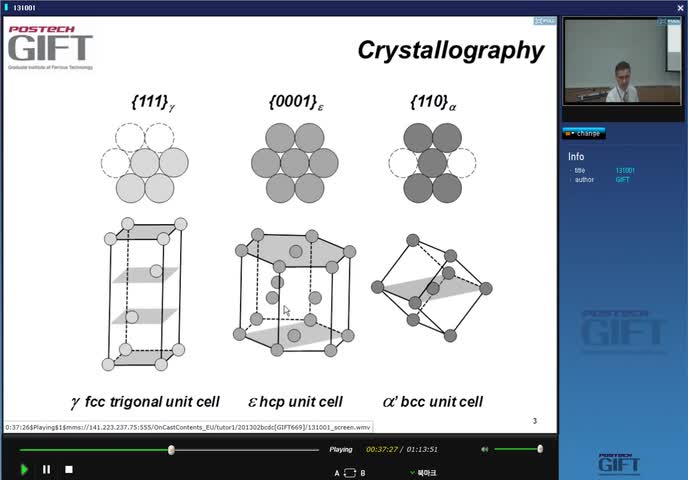Image resolution: width=688 pixels, height=480 pixels.
Task: Set repeat start point A
Action: pyautogui.click(x=337, y=473)
